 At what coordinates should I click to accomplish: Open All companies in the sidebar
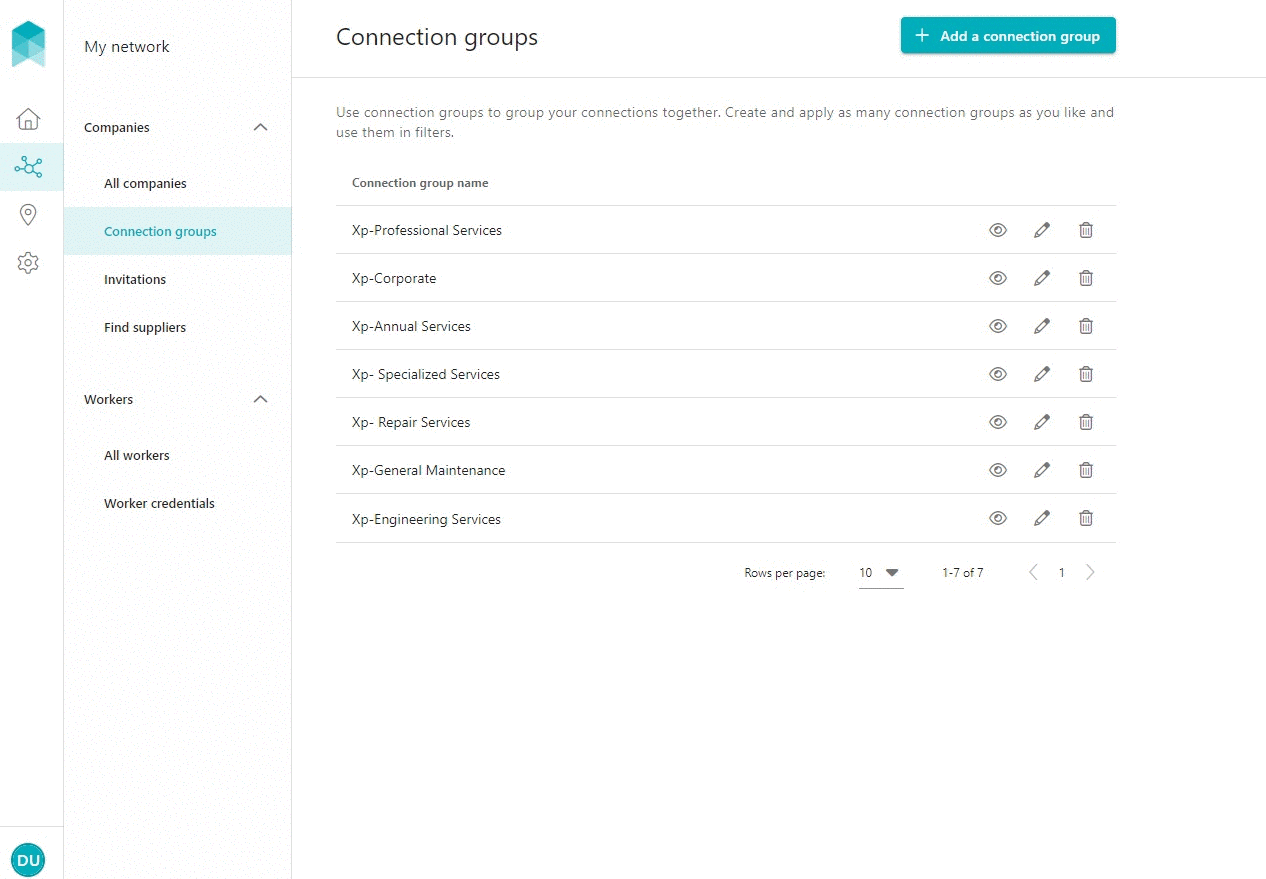tap(178, 183)
